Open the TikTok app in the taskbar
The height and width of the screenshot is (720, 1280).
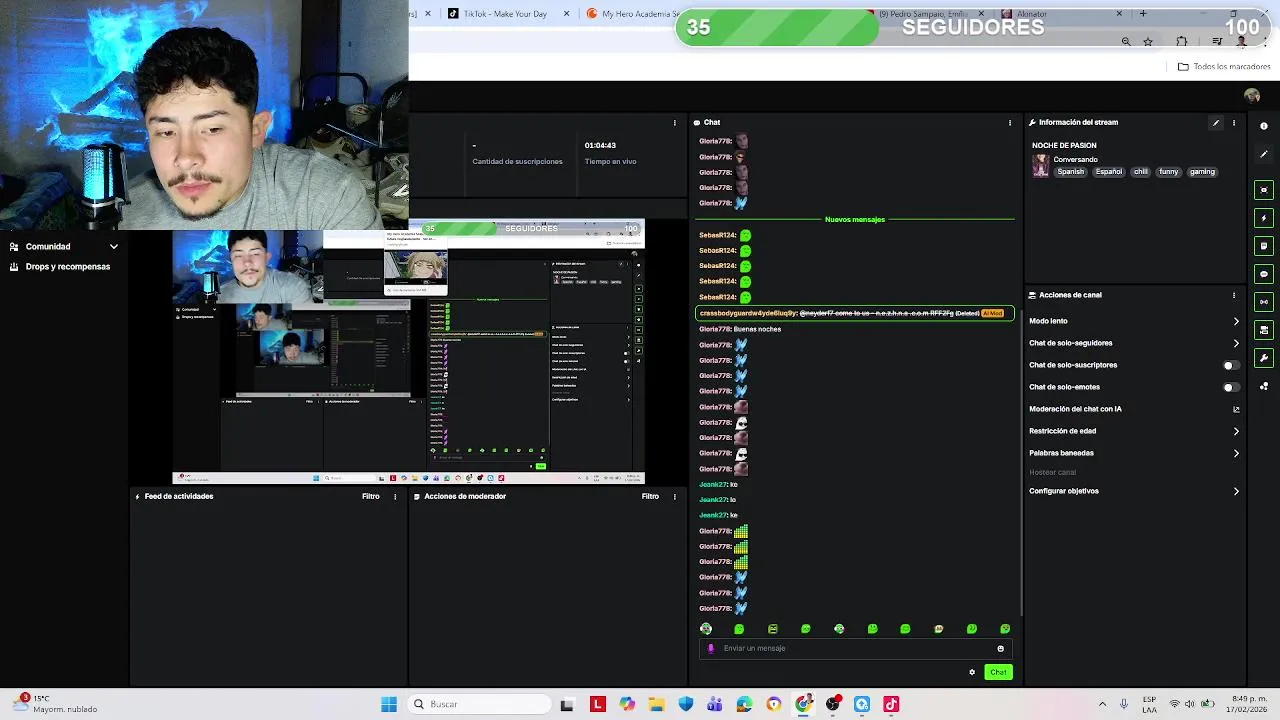click(891, 704)
